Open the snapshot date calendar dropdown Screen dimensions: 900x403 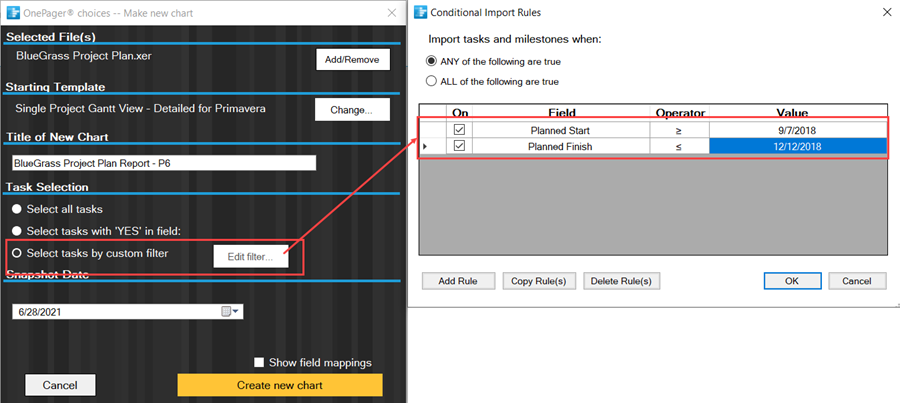(231, 312)
